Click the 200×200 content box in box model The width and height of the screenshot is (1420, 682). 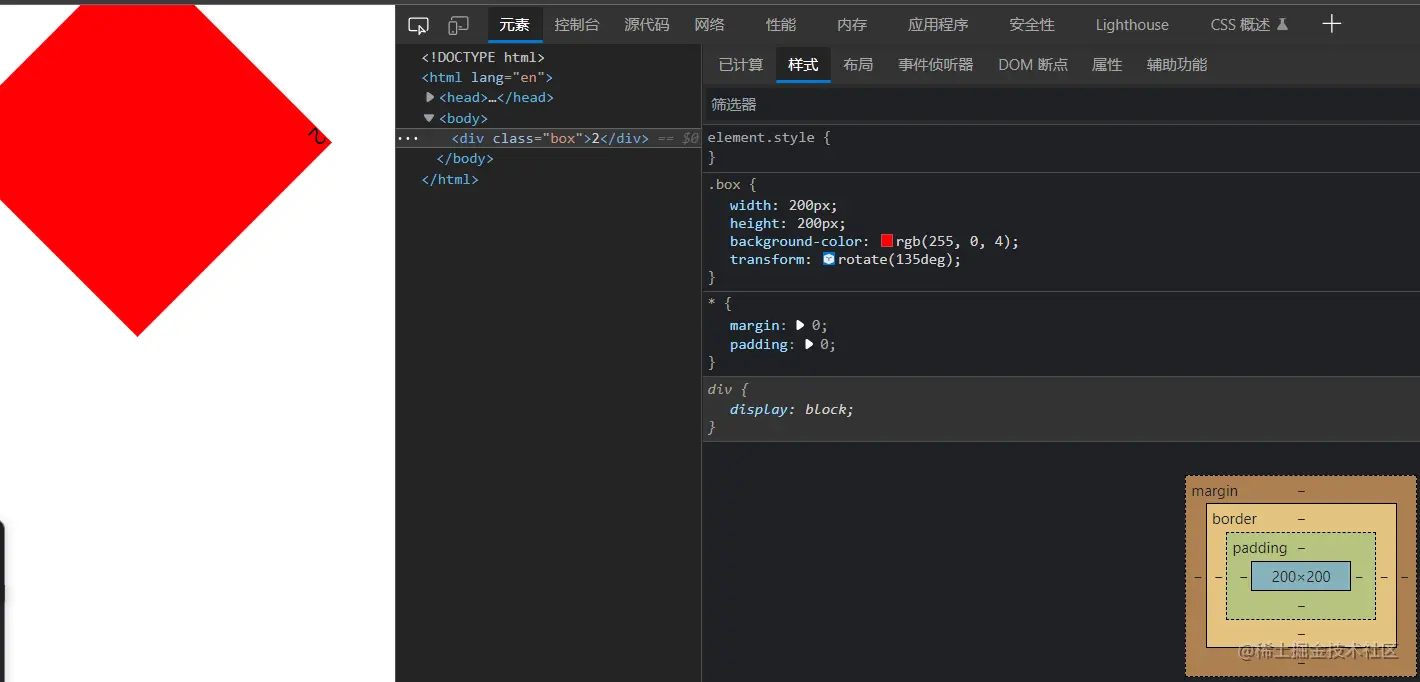click(x=1301, y=576)
